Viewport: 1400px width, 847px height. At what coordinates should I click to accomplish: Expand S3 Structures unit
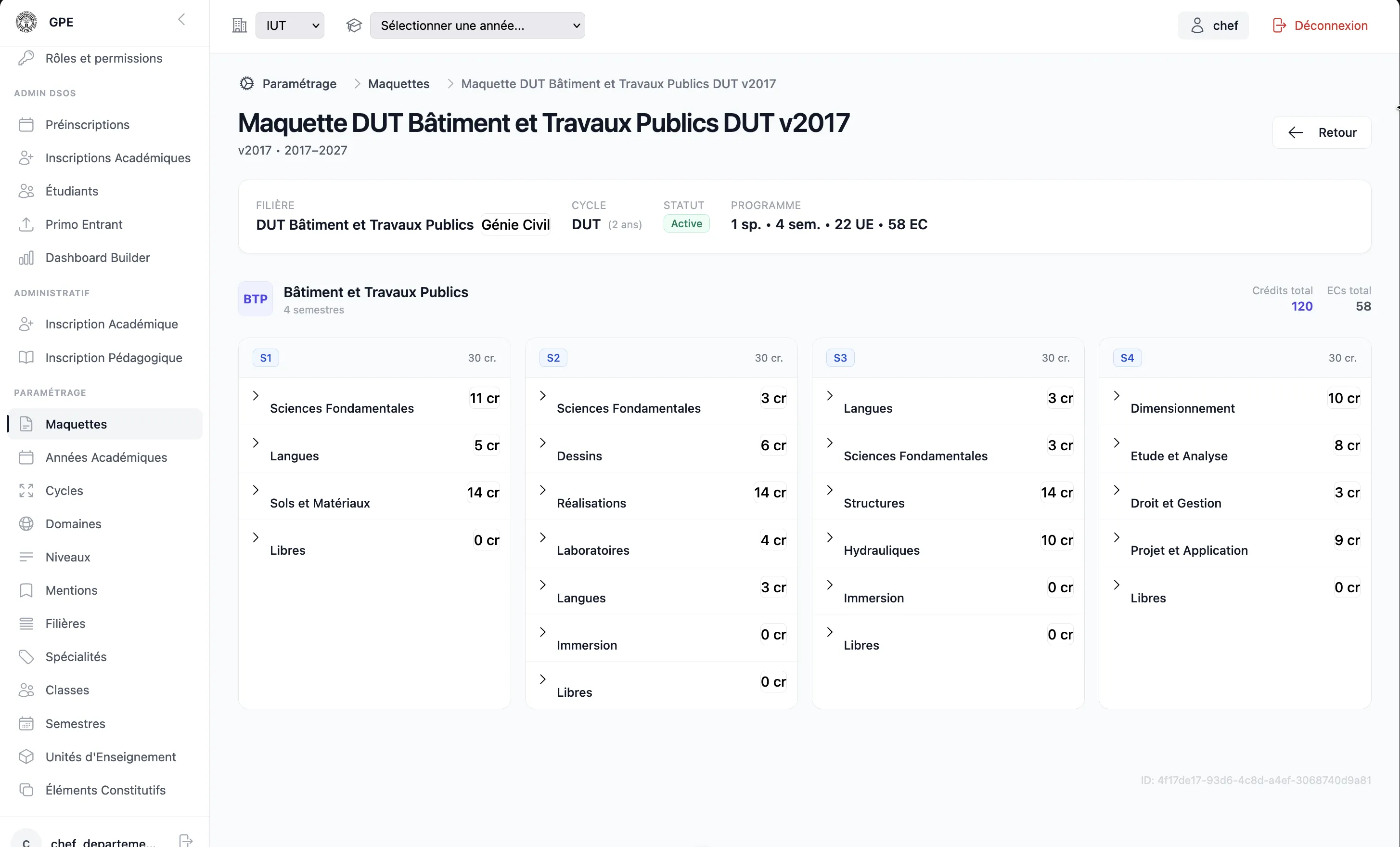(830, 490)
